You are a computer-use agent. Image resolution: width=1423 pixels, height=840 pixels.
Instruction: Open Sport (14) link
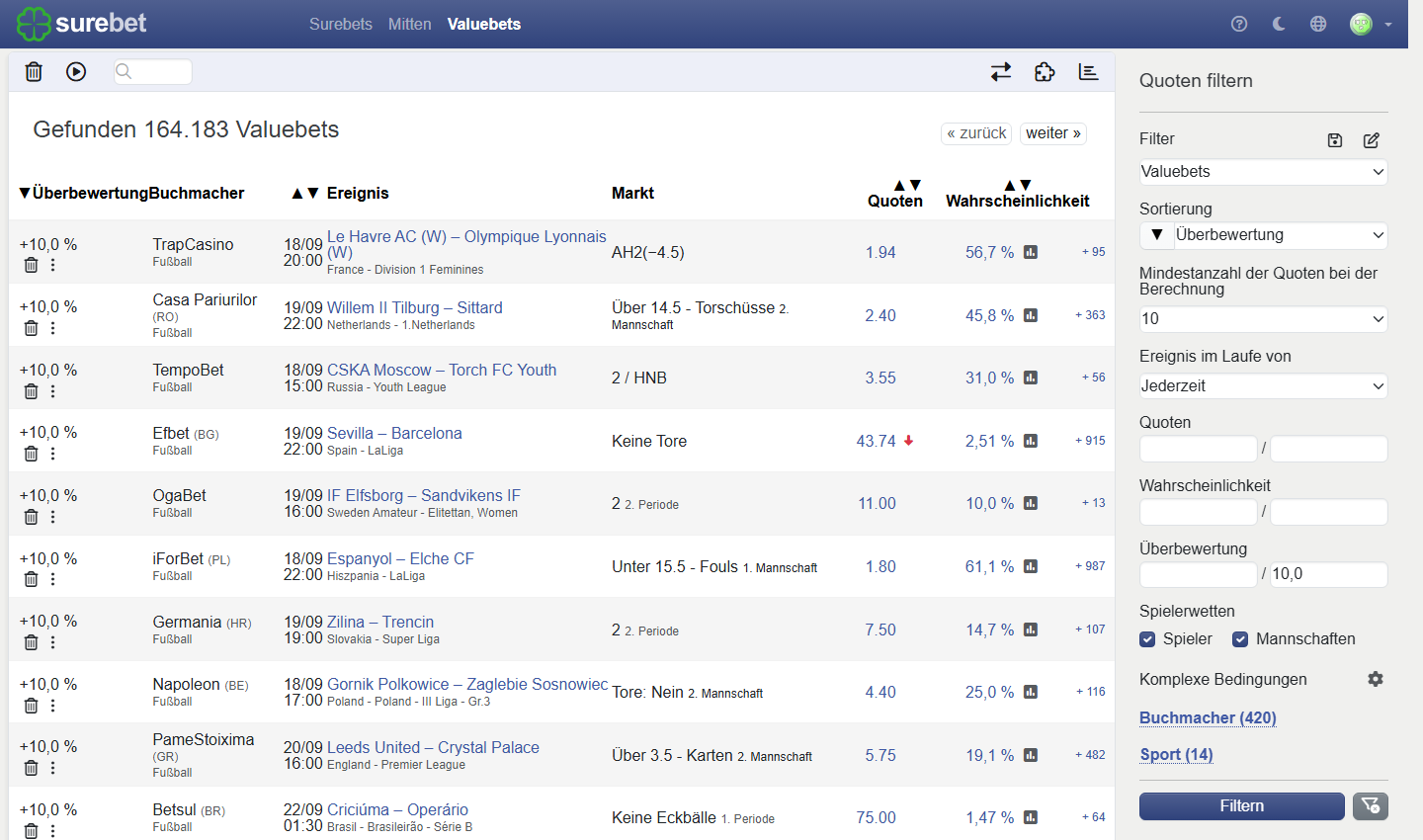click(1176, 754)
